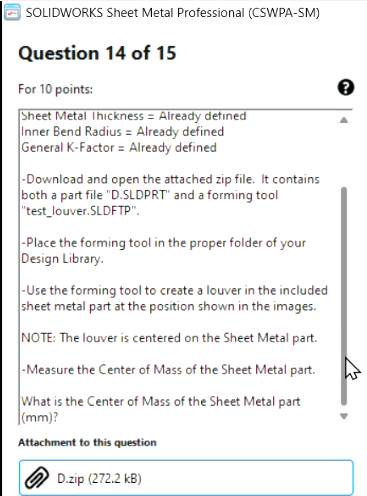This screenshot has height=496, width=367.
Task: Click the test_louver.SLDFTP filename in the text
Action: click(x=80, y=211)
